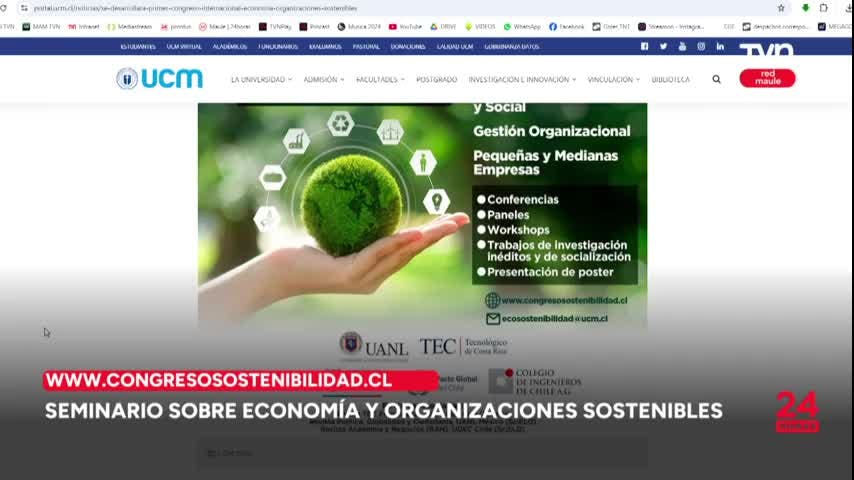Open the despachos bookmark
Viewport: 854px width, 480px height.
tap(776, 27)
